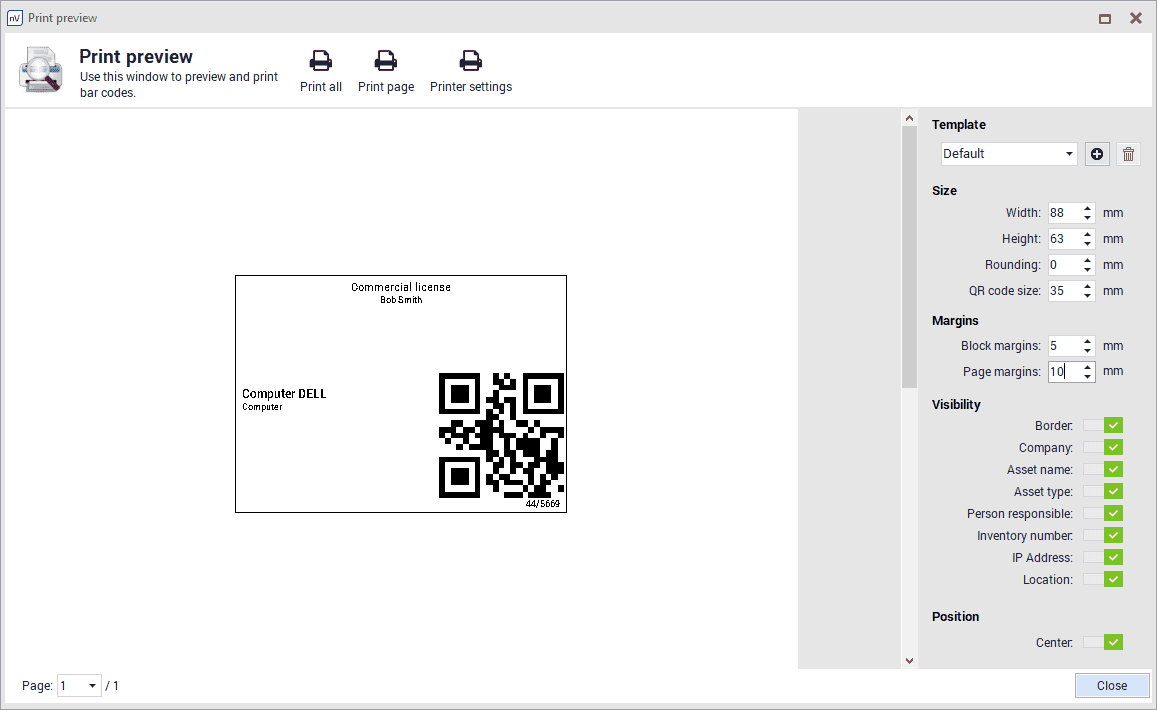This screenshot has height=710, width=1157.
Task: Decrease the QR code size with the down arrow
Action: coord(1088,296)
